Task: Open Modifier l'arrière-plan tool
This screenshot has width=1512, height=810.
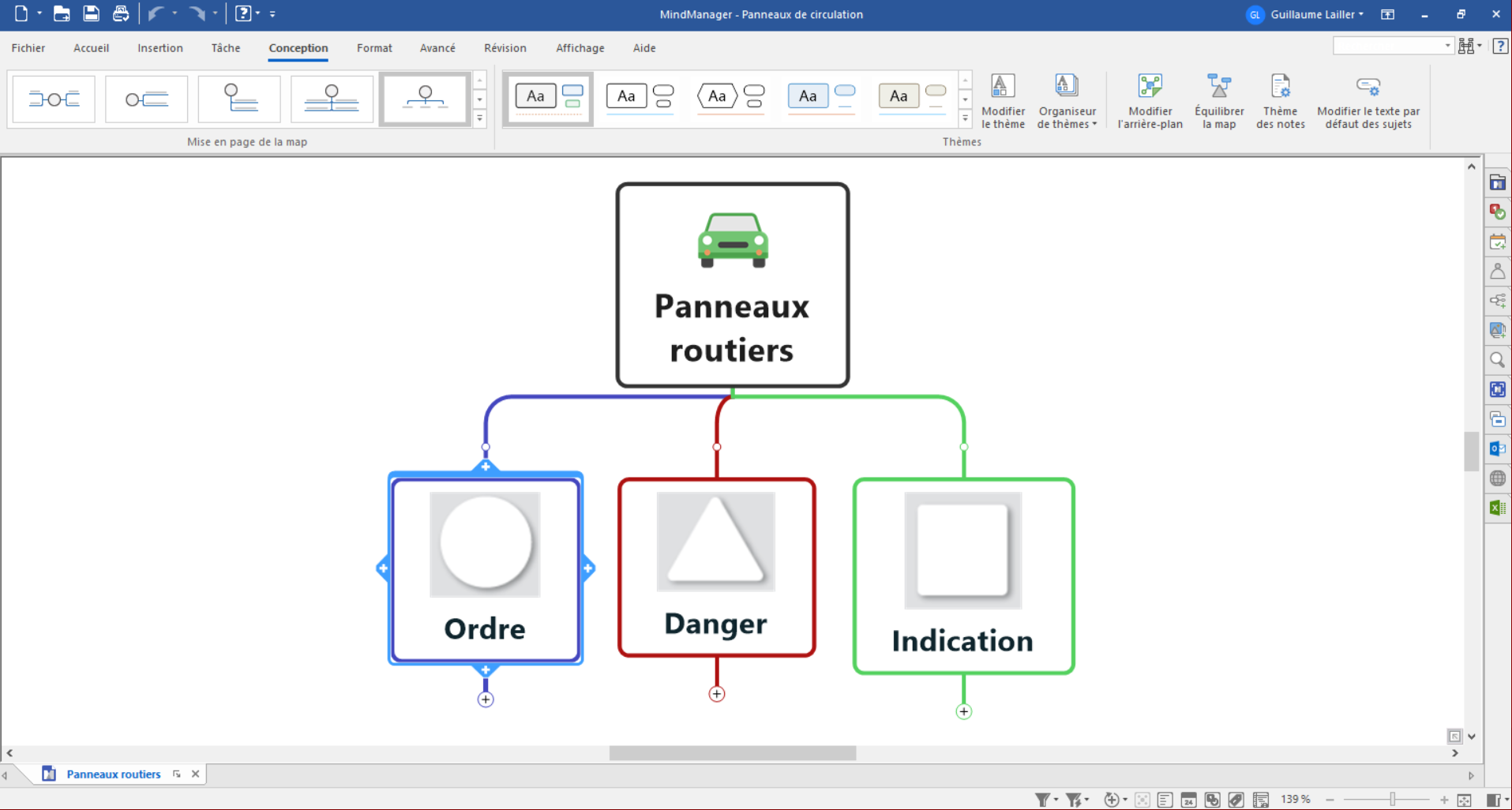Action: (x=1150, y=87)
